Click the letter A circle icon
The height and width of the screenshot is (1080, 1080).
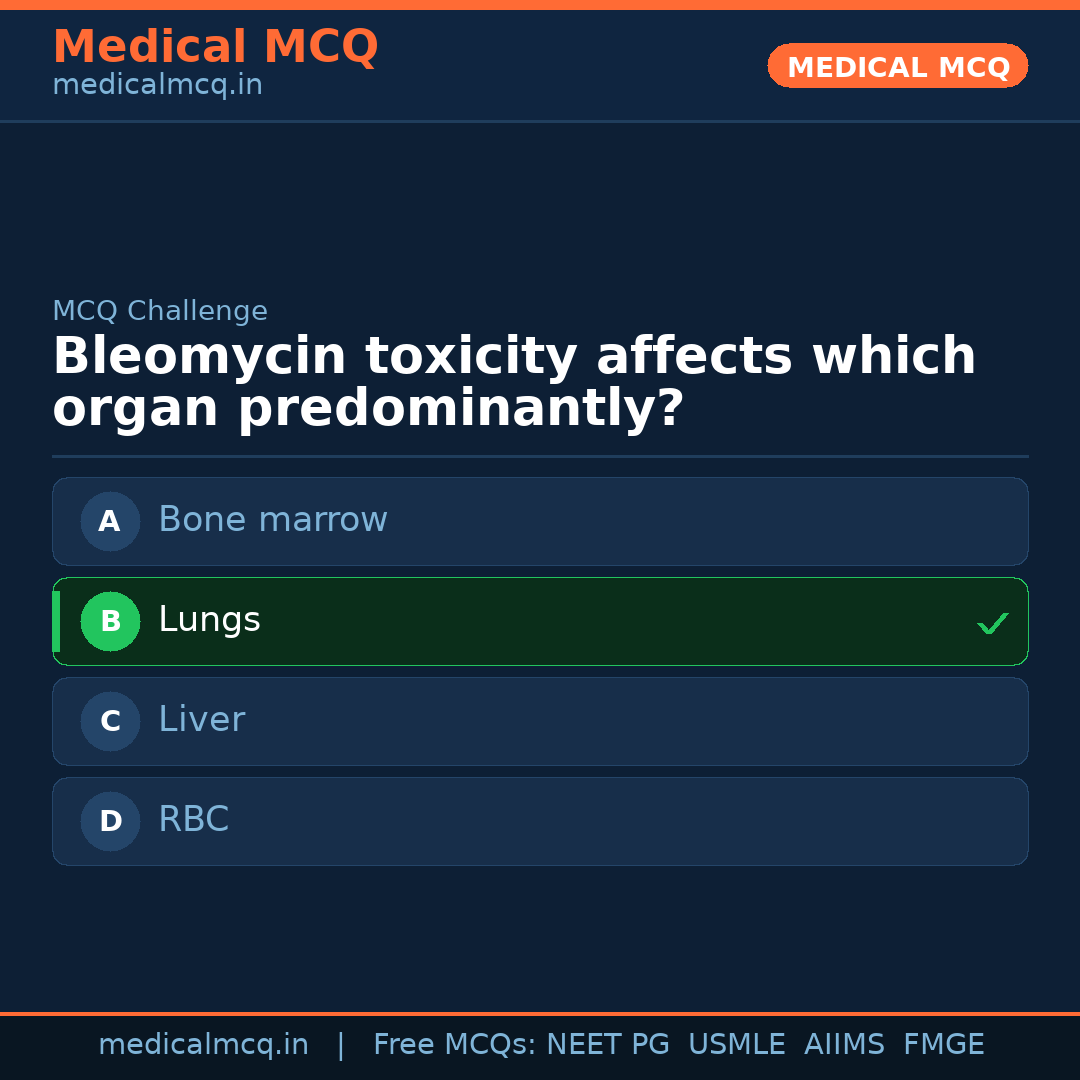tap(110, 521)
